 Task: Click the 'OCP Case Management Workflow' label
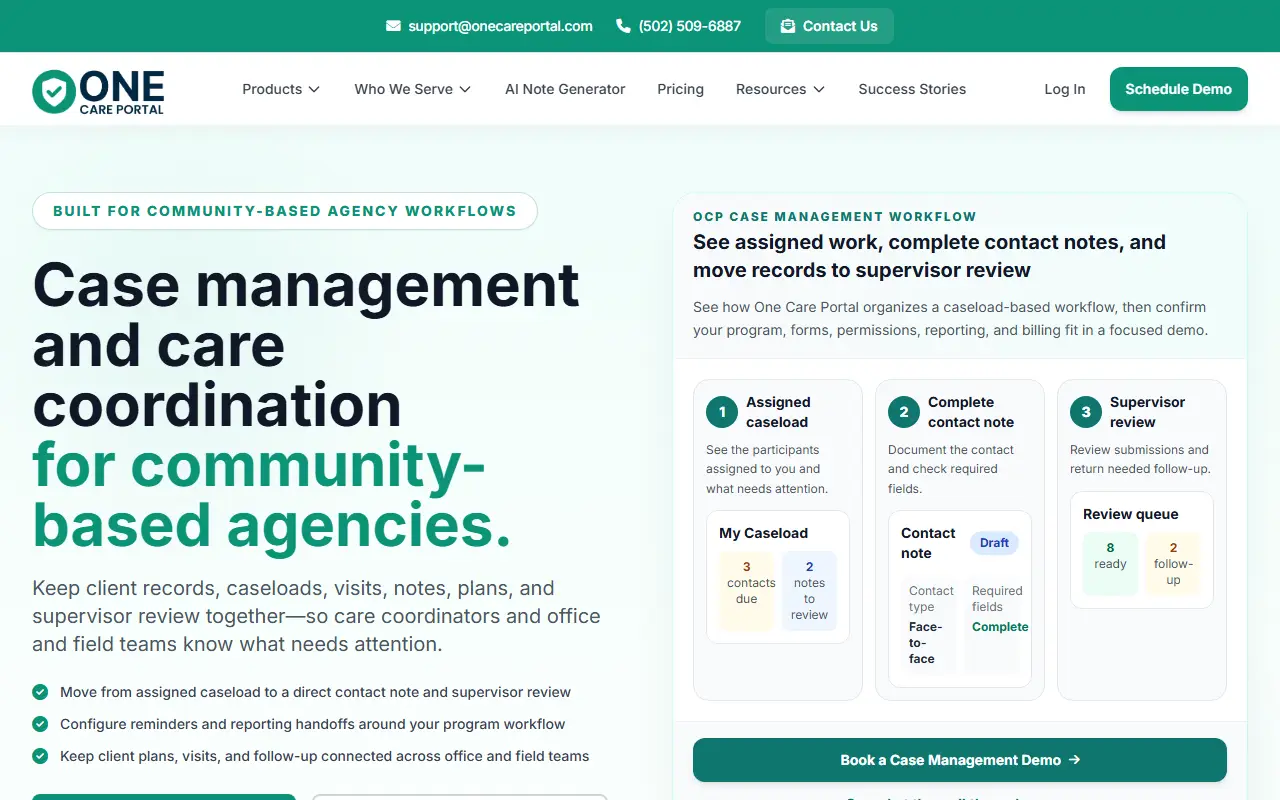(x=835, y=216)
